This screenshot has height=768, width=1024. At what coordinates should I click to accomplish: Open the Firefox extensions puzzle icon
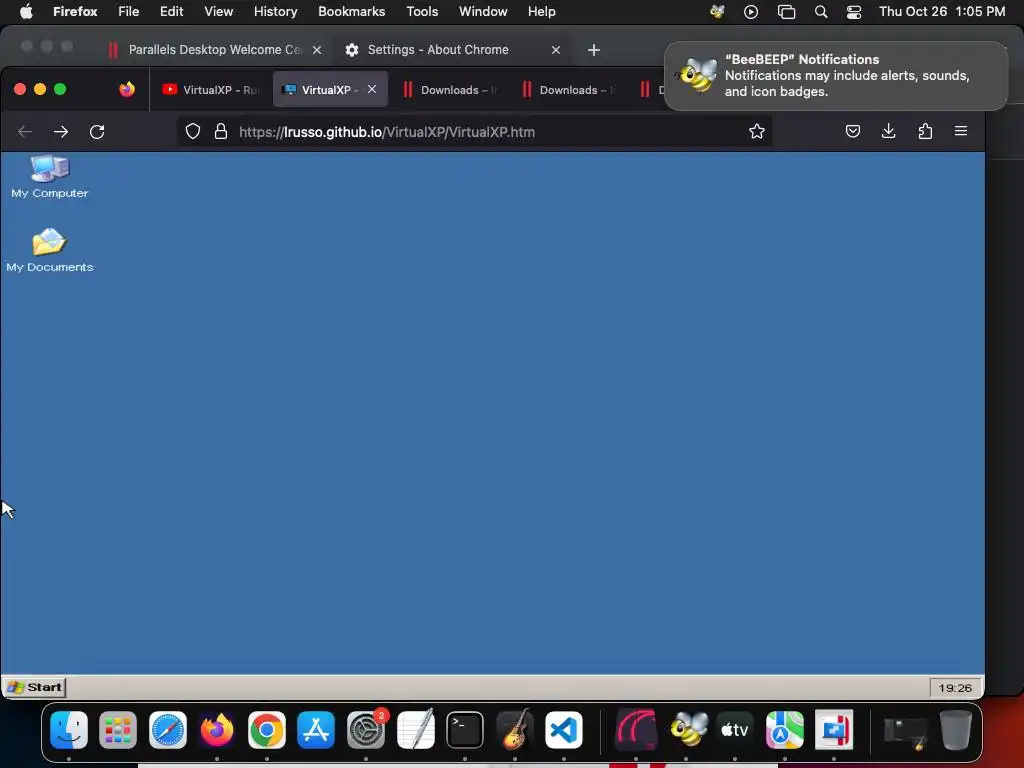[925, 131]
